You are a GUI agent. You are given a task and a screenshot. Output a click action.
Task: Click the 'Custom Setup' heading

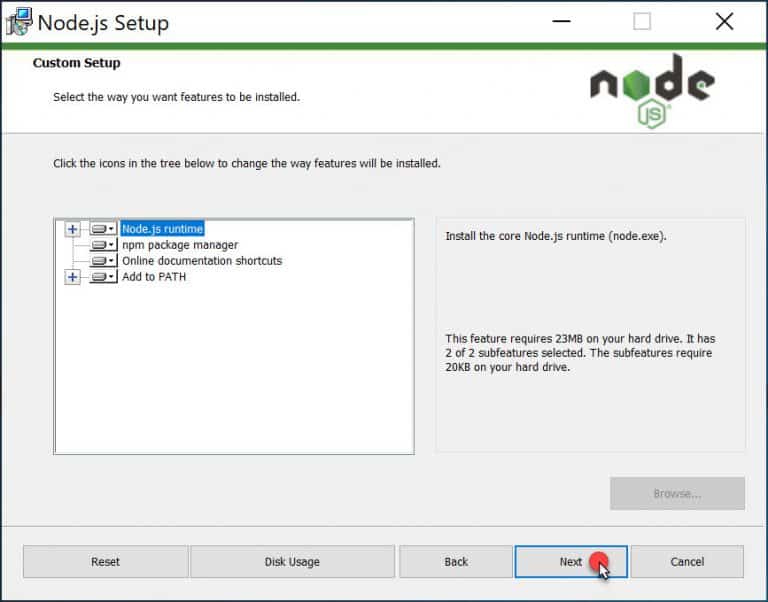[76, 63]
